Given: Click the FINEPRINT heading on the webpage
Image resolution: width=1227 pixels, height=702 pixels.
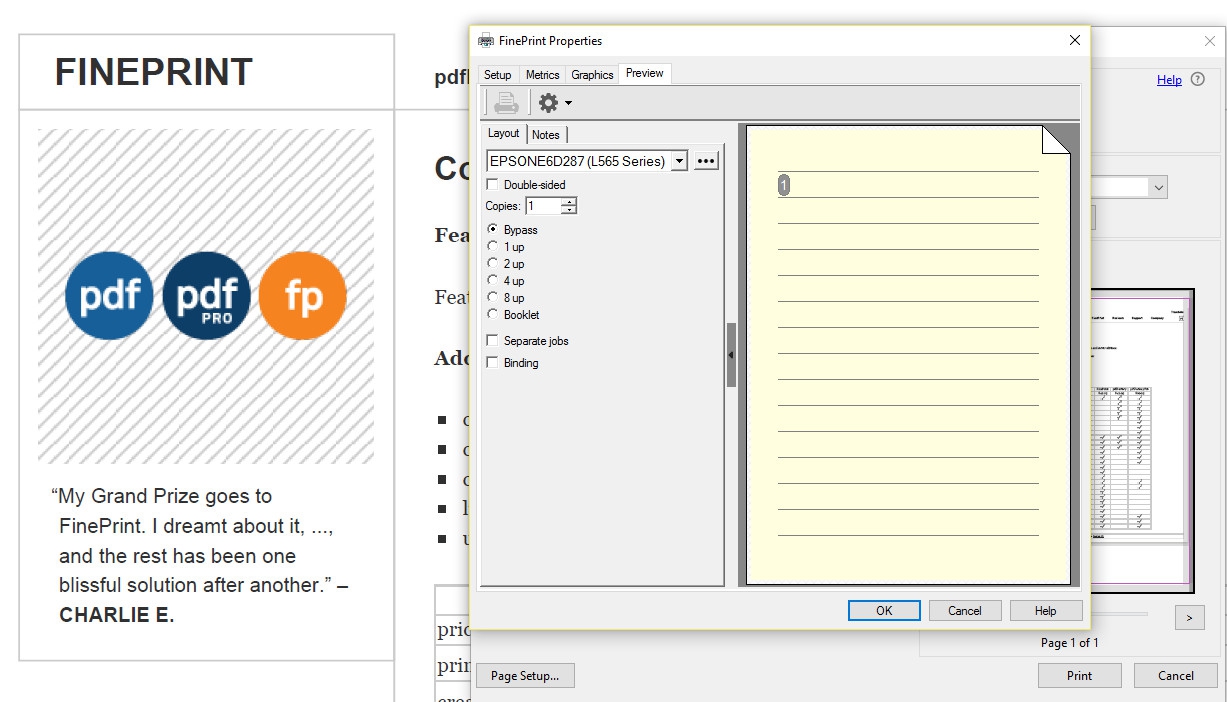Looking at the screenshot, I should click(x=154, y=73).
